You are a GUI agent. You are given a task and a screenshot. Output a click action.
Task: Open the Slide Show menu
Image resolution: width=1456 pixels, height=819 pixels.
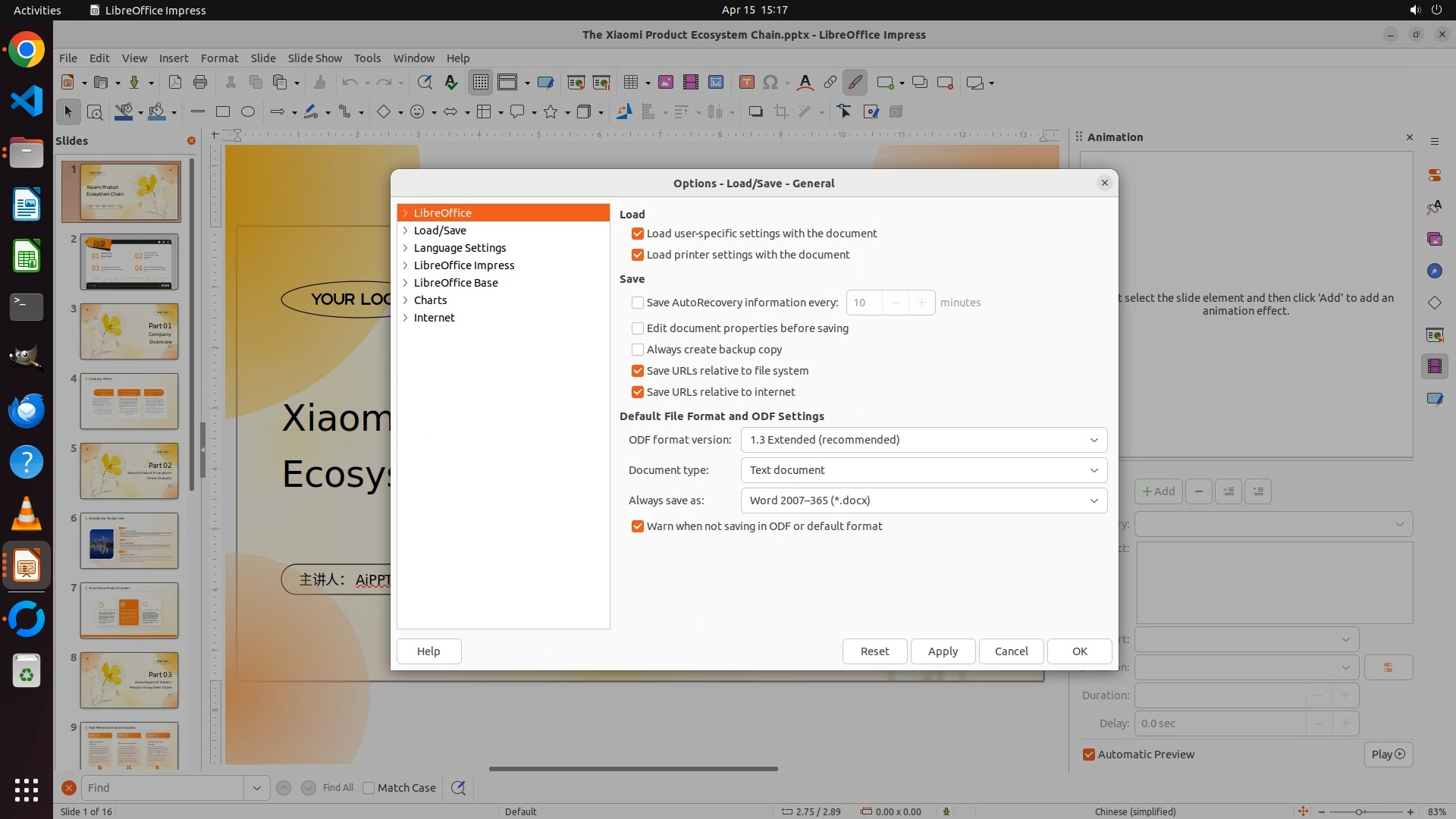(315, 58)
